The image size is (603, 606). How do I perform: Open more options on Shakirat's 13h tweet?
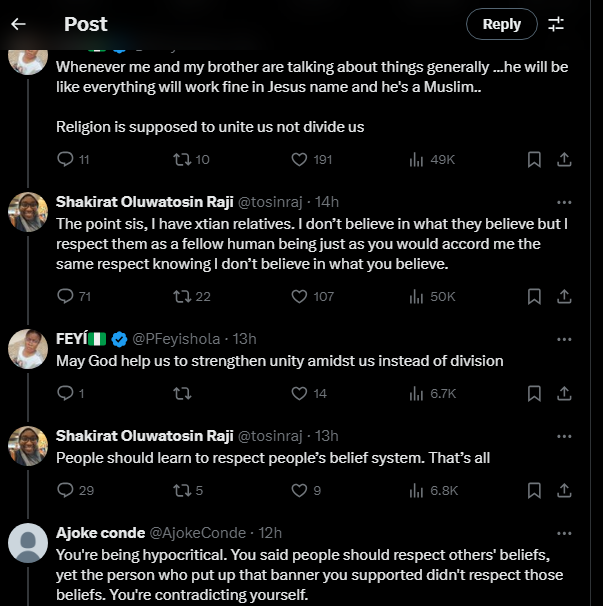564,435
